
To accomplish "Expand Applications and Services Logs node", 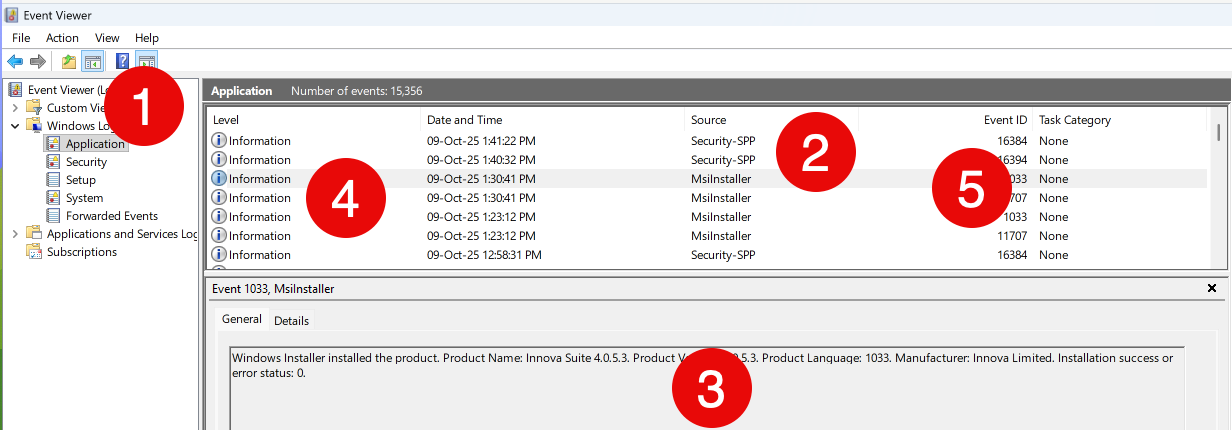I will pyautogui.click(x=15, y=234).
